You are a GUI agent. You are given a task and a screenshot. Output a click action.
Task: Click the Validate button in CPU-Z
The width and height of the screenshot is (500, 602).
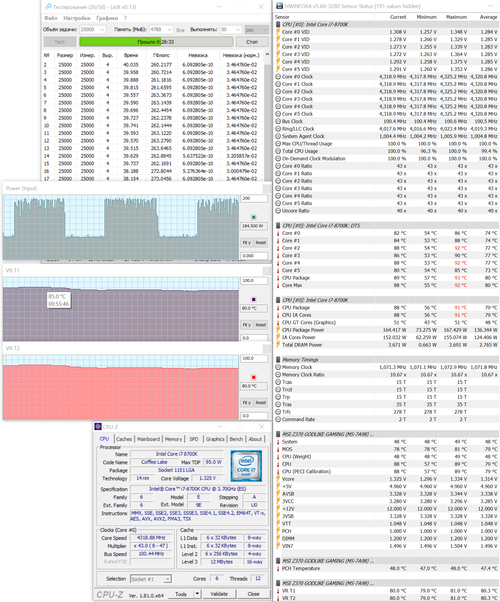pos(219,594)
